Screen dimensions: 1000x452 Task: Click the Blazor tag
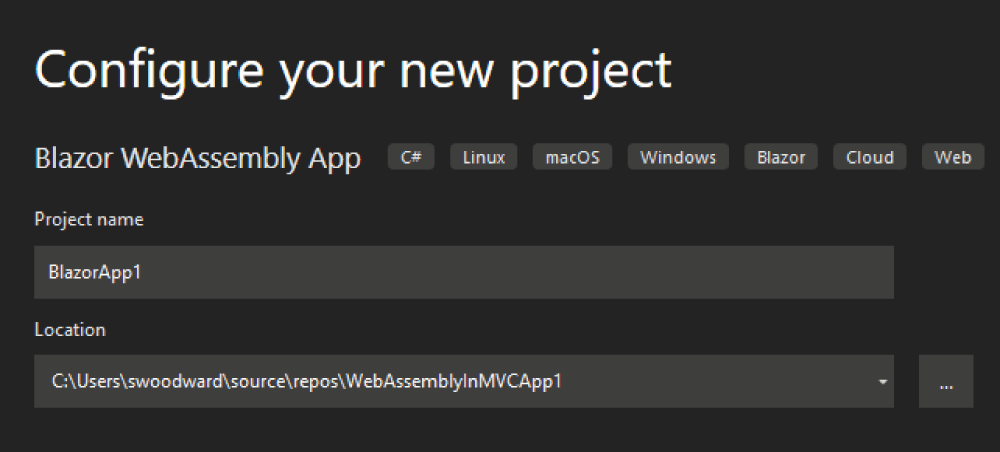(x=781, y=157)
